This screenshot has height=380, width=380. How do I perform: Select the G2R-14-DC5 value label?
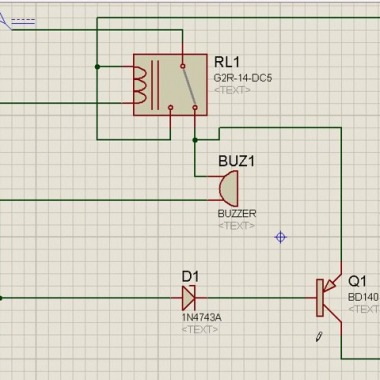(243, 78)
